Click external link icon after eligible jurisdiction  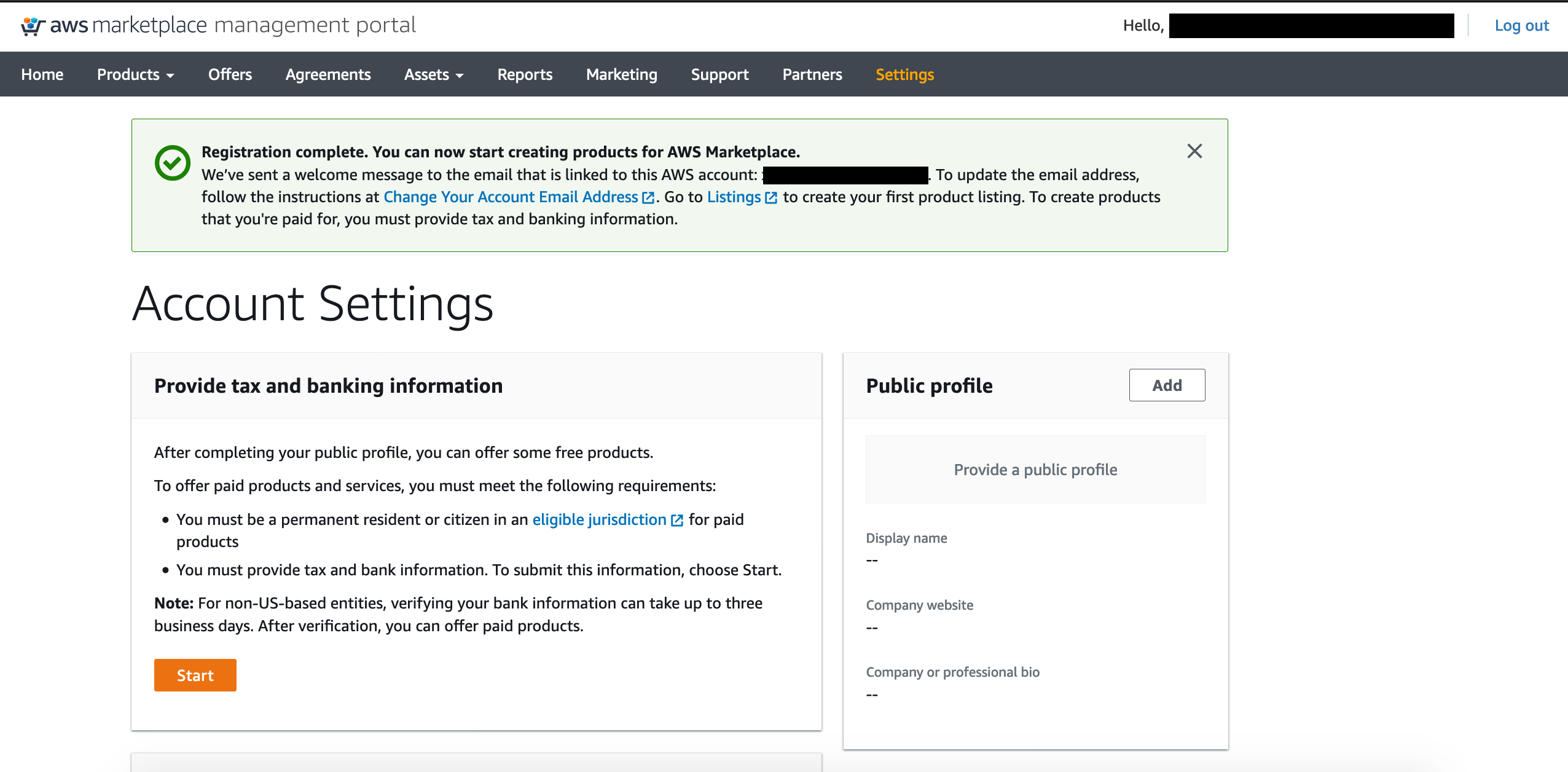coord(677,520)
